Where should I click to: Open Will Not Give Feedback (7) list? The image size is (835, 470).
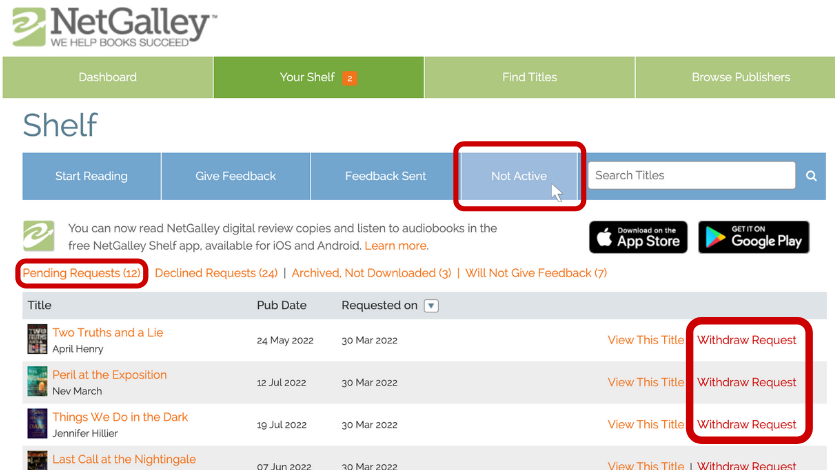(536, 273)
